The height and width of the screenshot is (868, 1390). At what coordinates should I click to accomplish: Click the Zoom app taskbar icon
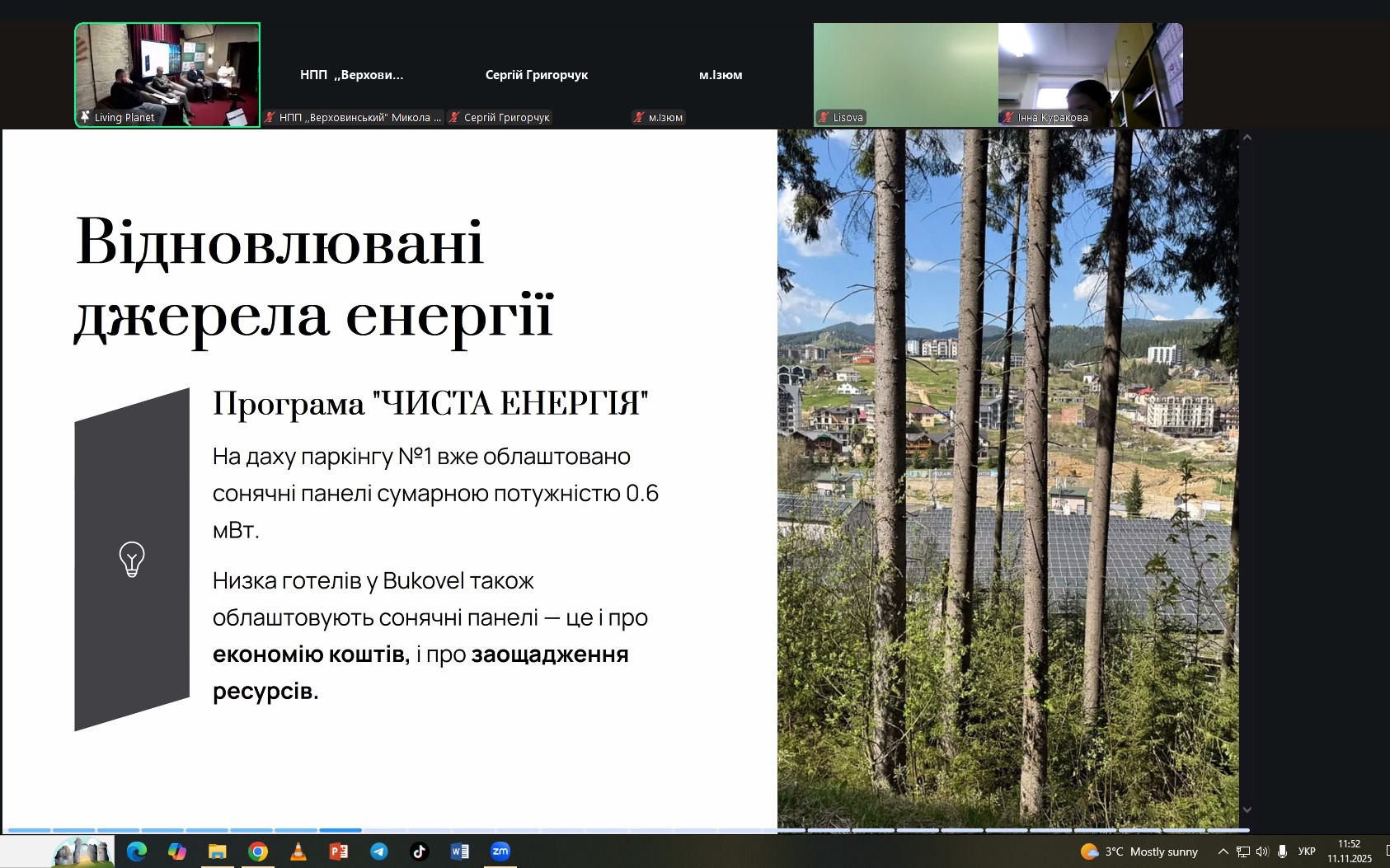(x=500, y=852)
